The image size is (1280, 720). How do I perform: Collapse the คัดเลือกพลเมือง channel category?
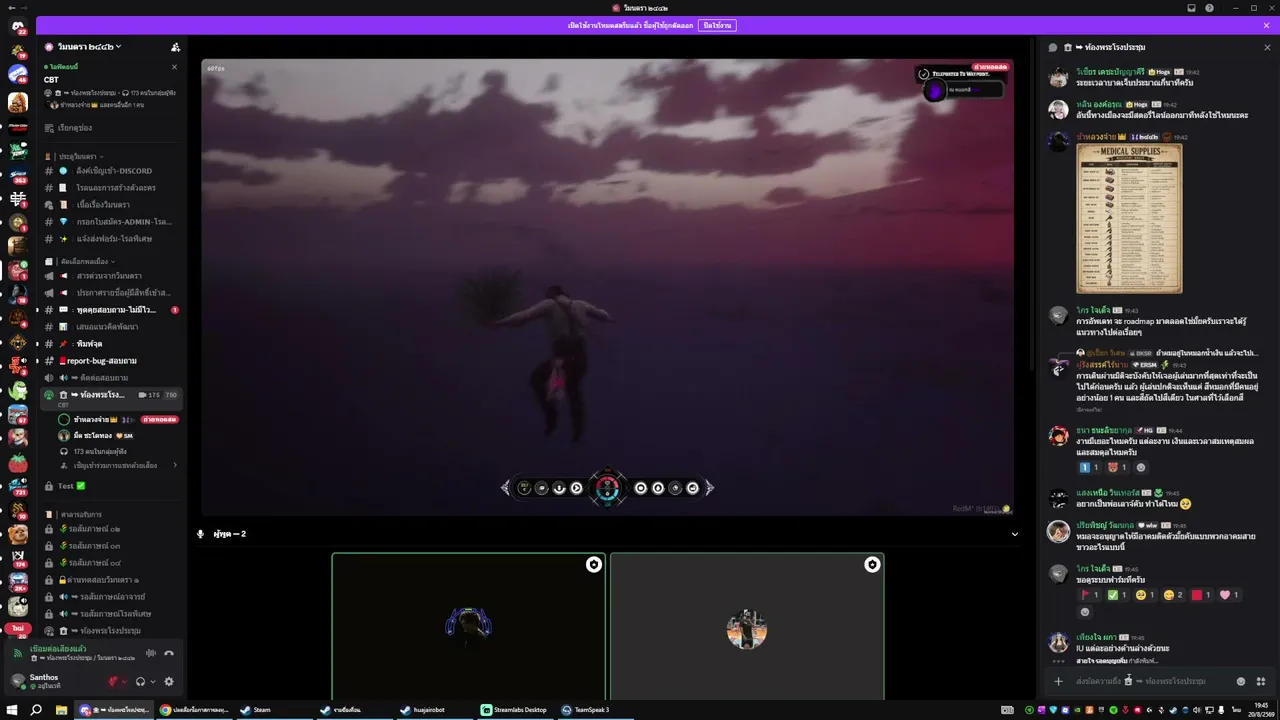(87, 261)
